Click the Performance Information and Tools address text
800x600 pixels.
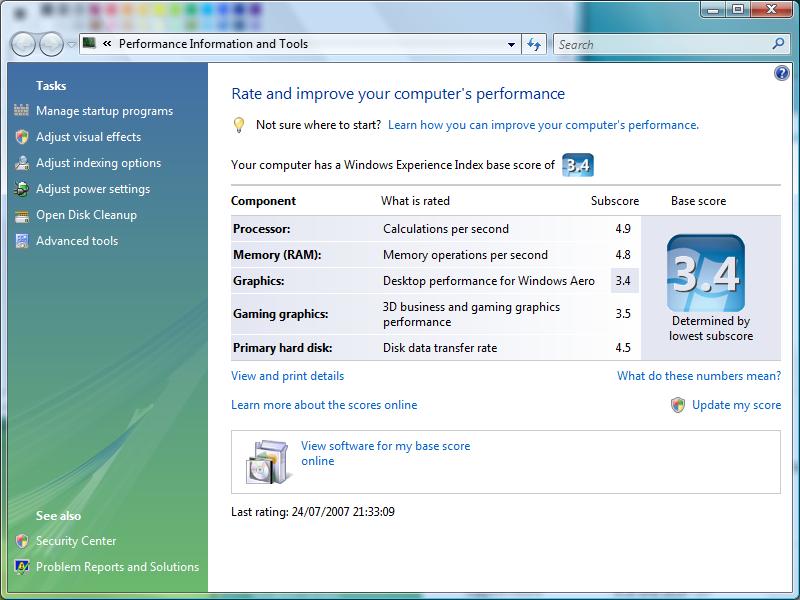point(213,44)
